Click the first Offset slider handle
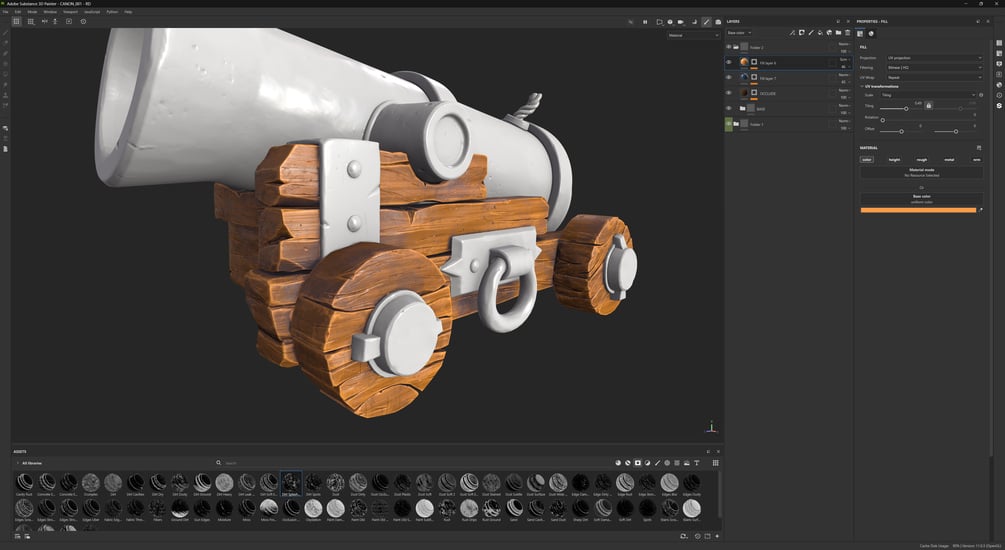The width and height of the screenshot is (1005, 550). [901, 131]
